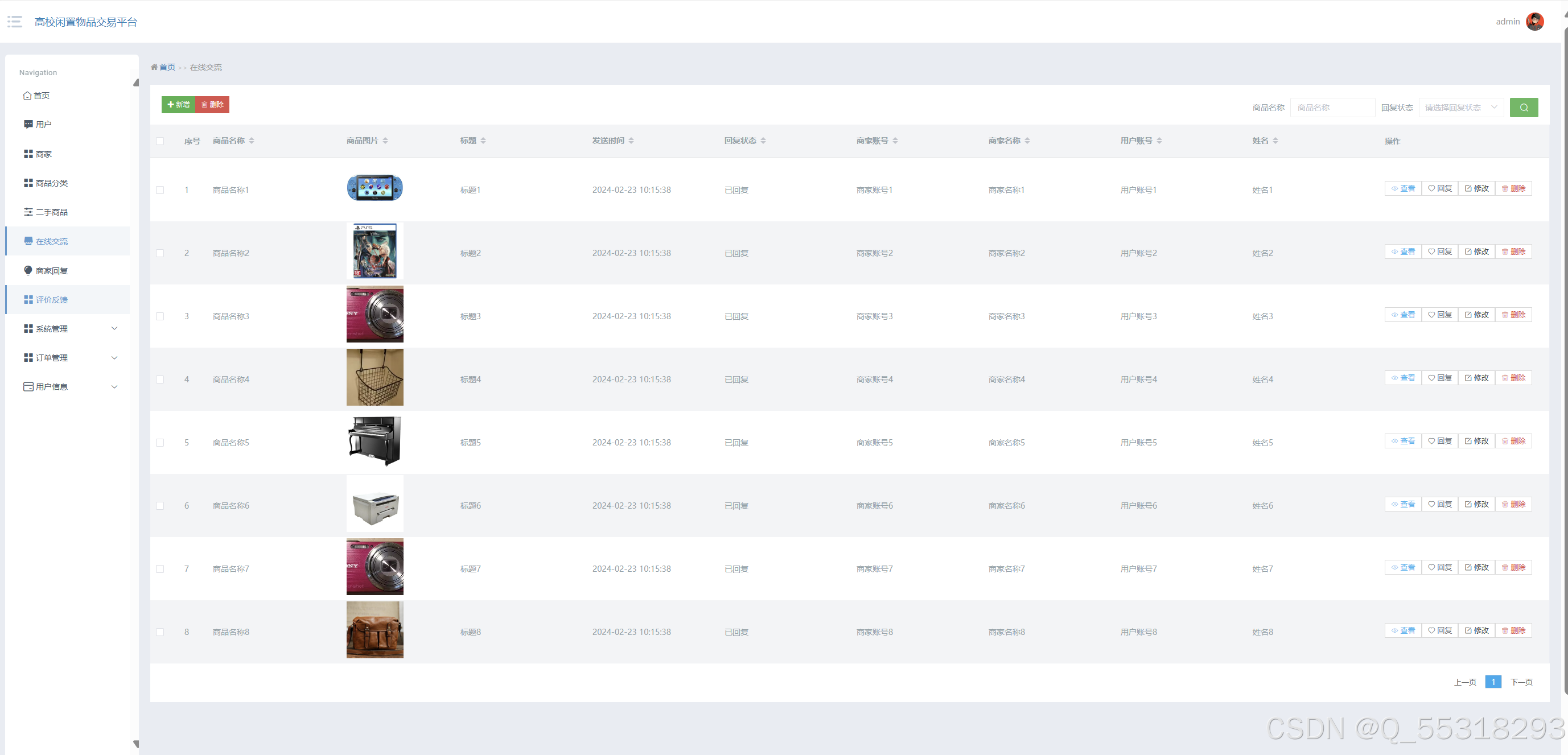Open 商家回复 in the sidebar
This screenshot has width=1568, height=755.
click(52, 271)
